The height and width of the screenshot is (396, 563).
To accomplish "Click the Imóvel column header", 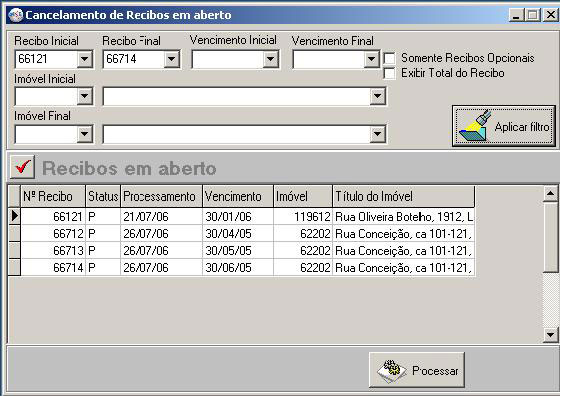I will click(303, 196).
